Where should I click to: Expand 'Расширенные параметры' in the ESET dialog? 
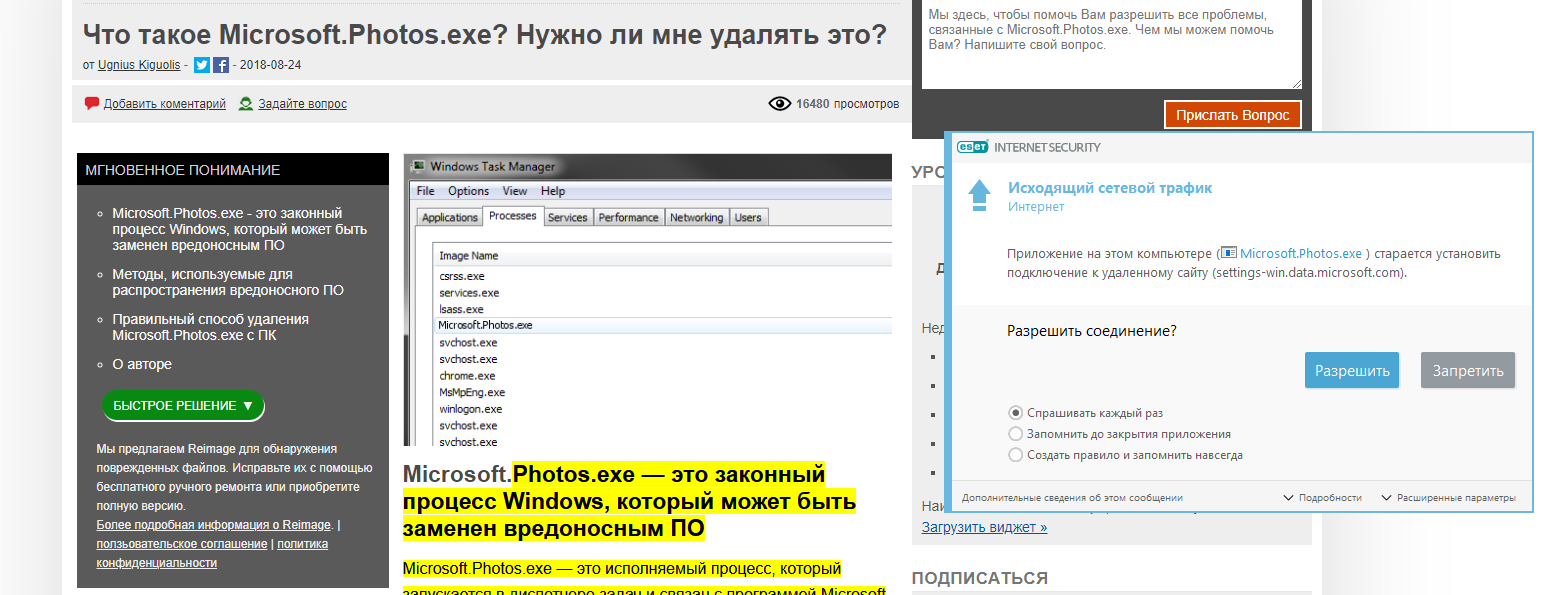tap(1449, 498)
